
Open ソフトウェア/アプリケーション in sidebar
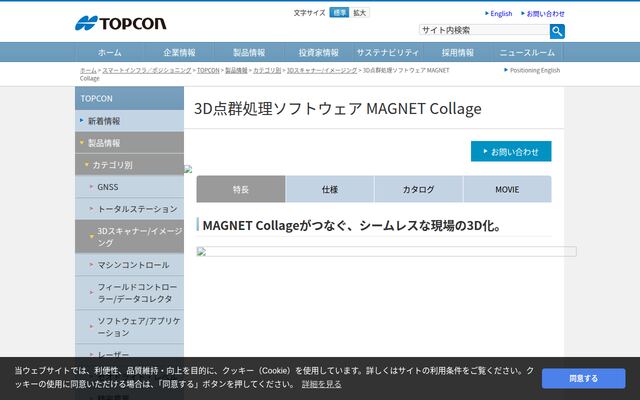pyautogui.click(x=129, y=327)
